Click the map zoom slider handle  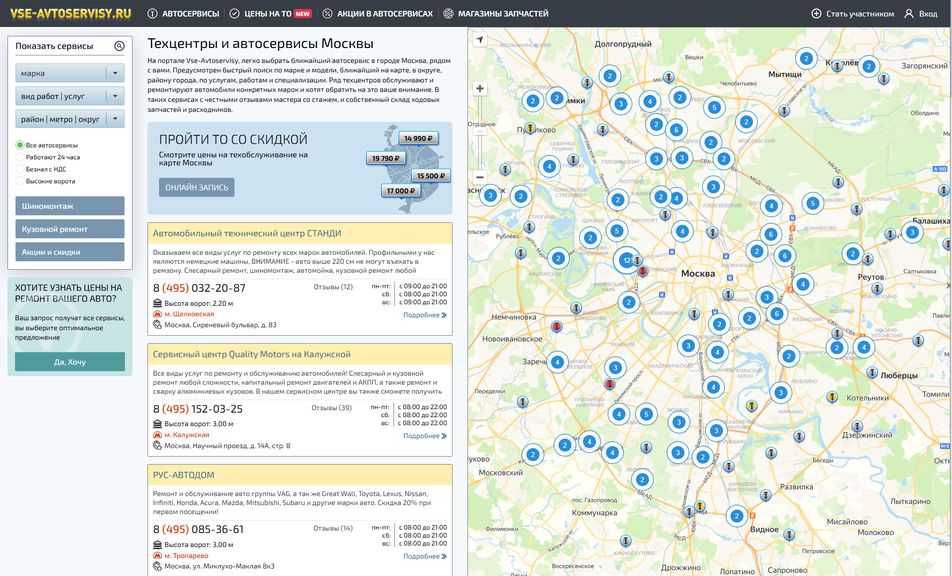pyautogui.click(x=480, y=131)
